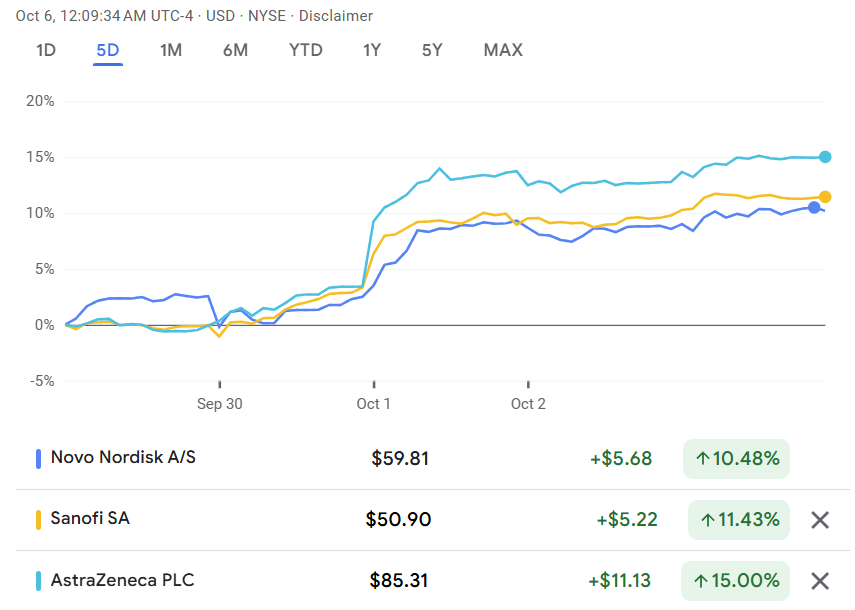
Task: Select the 5D time range tab
Action: click(x=108, y=50)
